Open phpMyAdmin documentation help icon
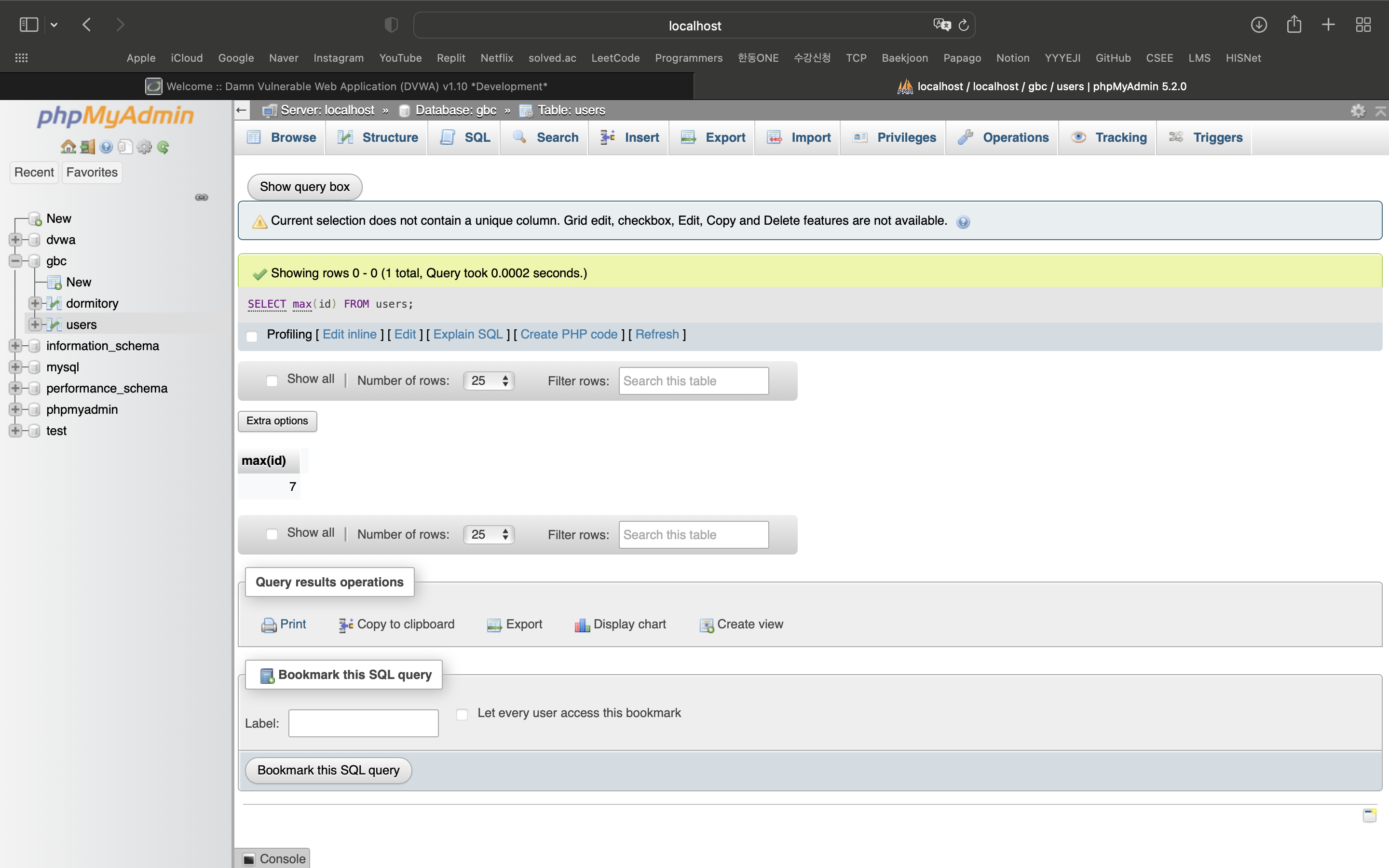The width and height of the screenshot is (1389, 868). 106,147
